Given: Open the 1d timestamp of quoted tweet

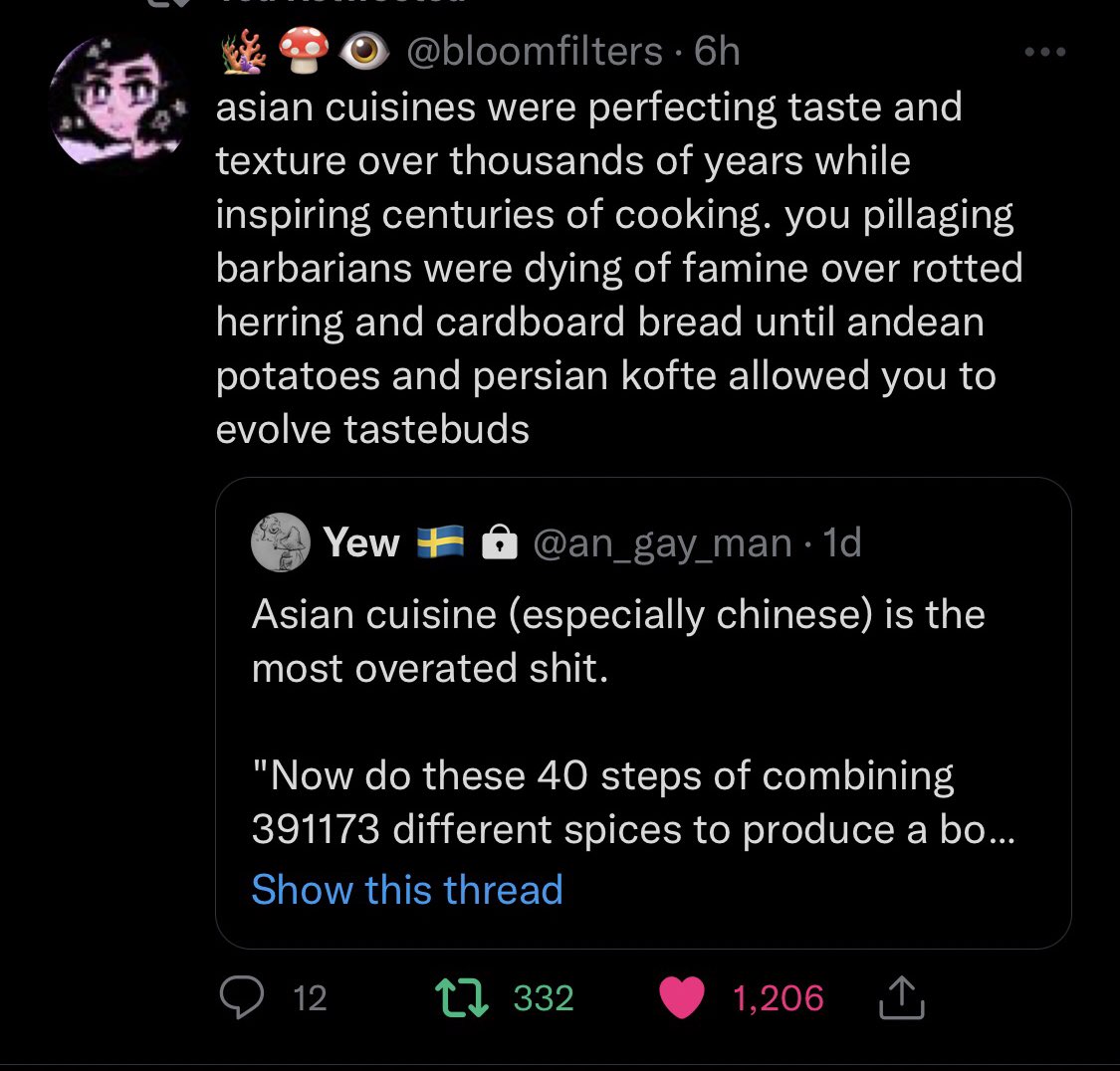Looking at the screenshot, I should click(841, 542).
